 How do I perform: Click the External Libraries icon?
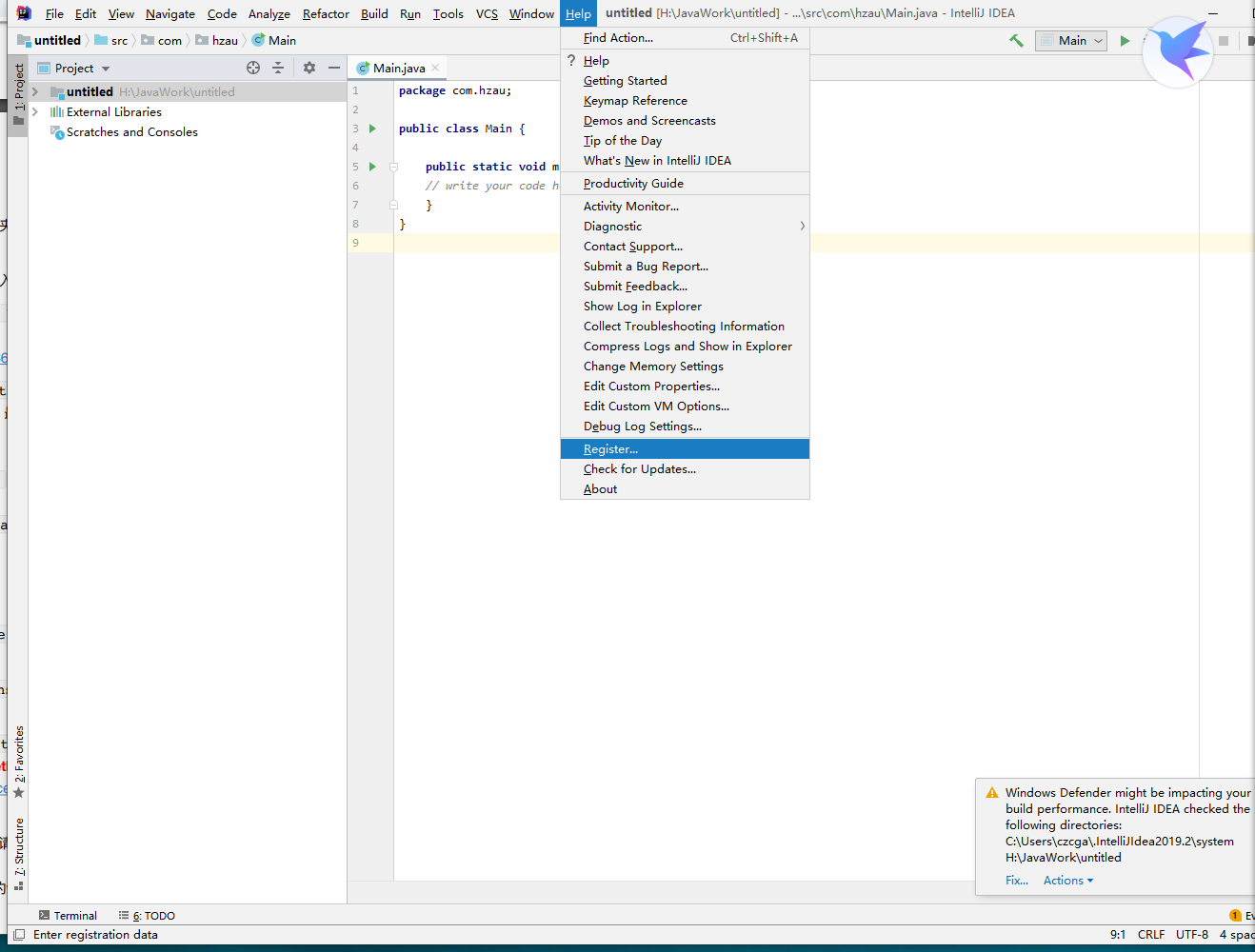tap(57, 112)
